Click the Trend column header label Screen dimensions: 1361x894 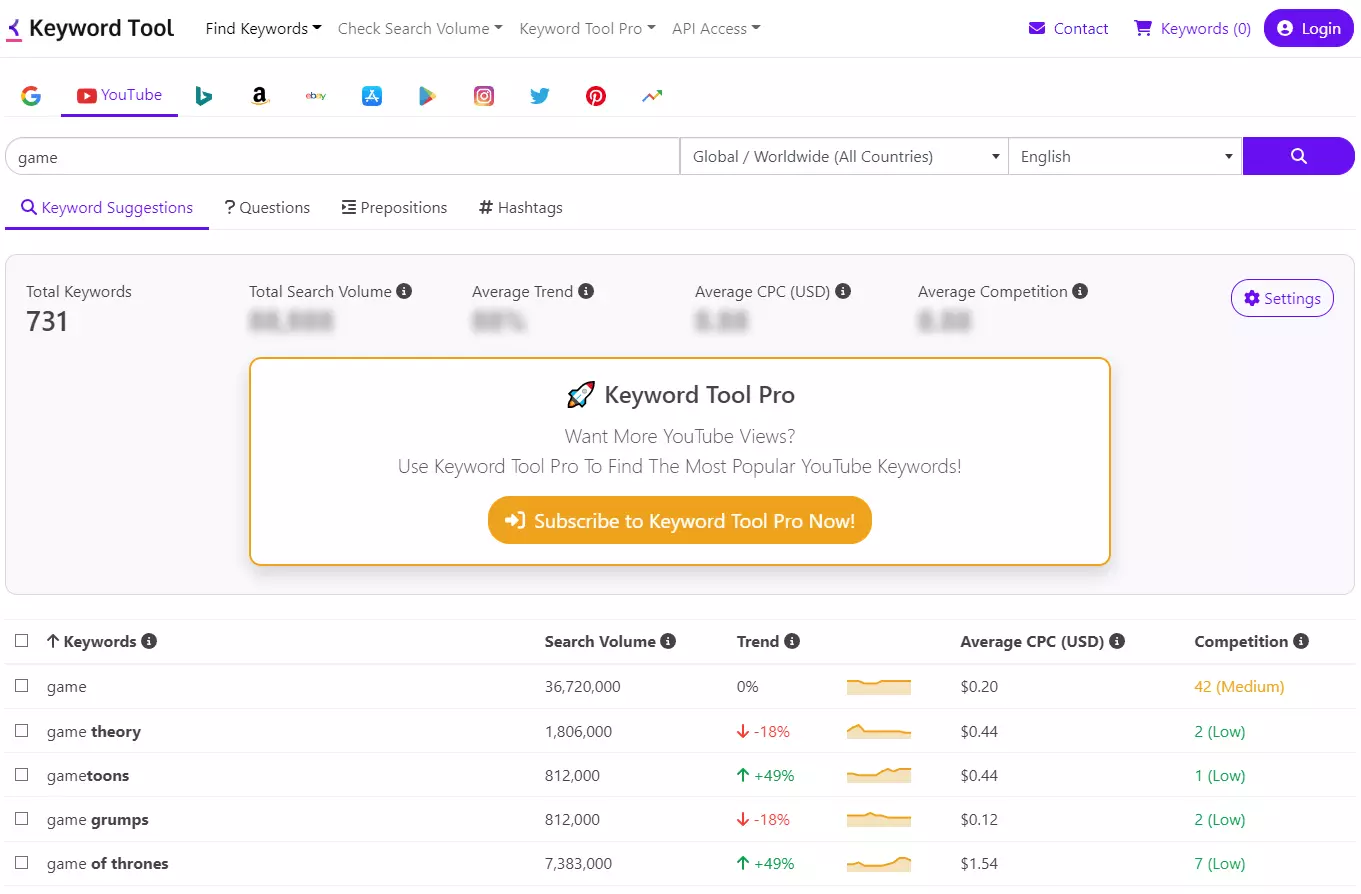(758, 641)
